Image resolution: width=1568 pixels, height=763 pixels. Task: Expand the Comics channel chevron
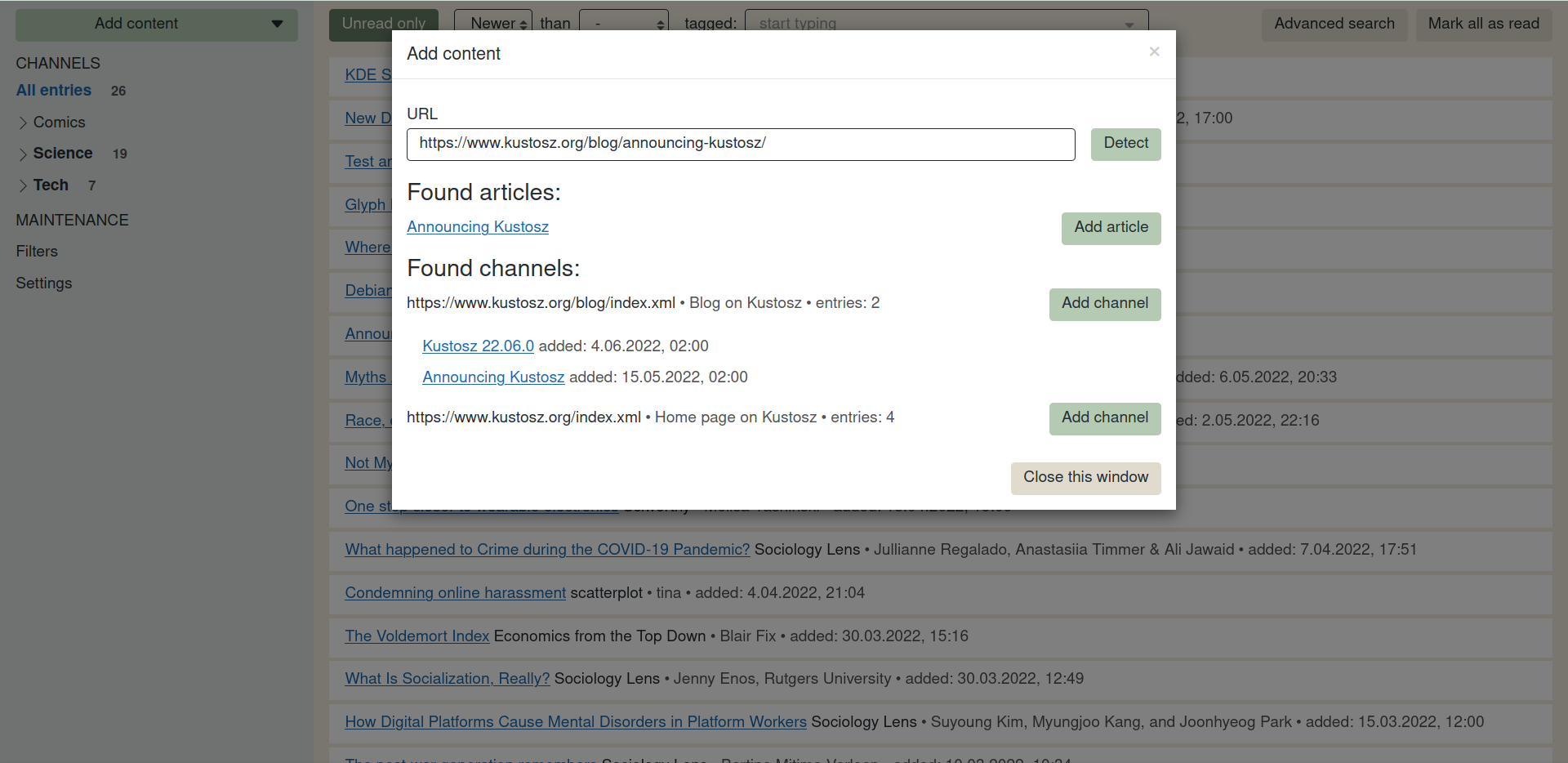tap(23, 123)
